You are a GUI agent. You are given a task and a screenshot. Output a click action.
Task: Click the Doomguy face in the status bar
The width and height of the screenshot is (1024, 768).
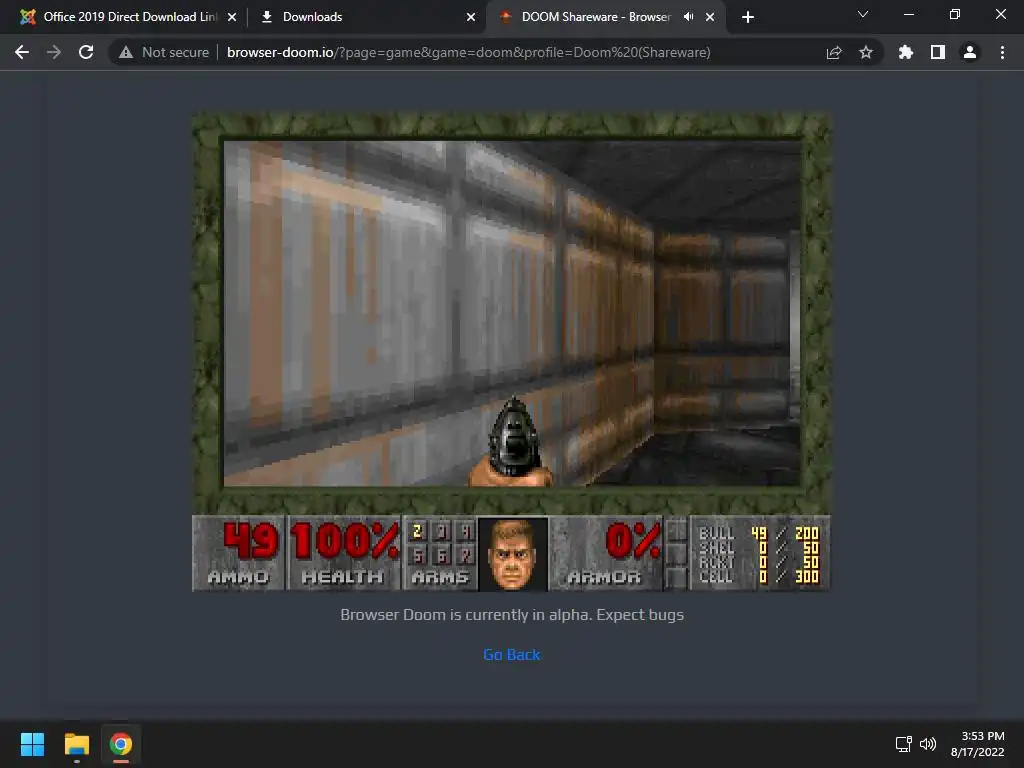[x=513, y=554]
